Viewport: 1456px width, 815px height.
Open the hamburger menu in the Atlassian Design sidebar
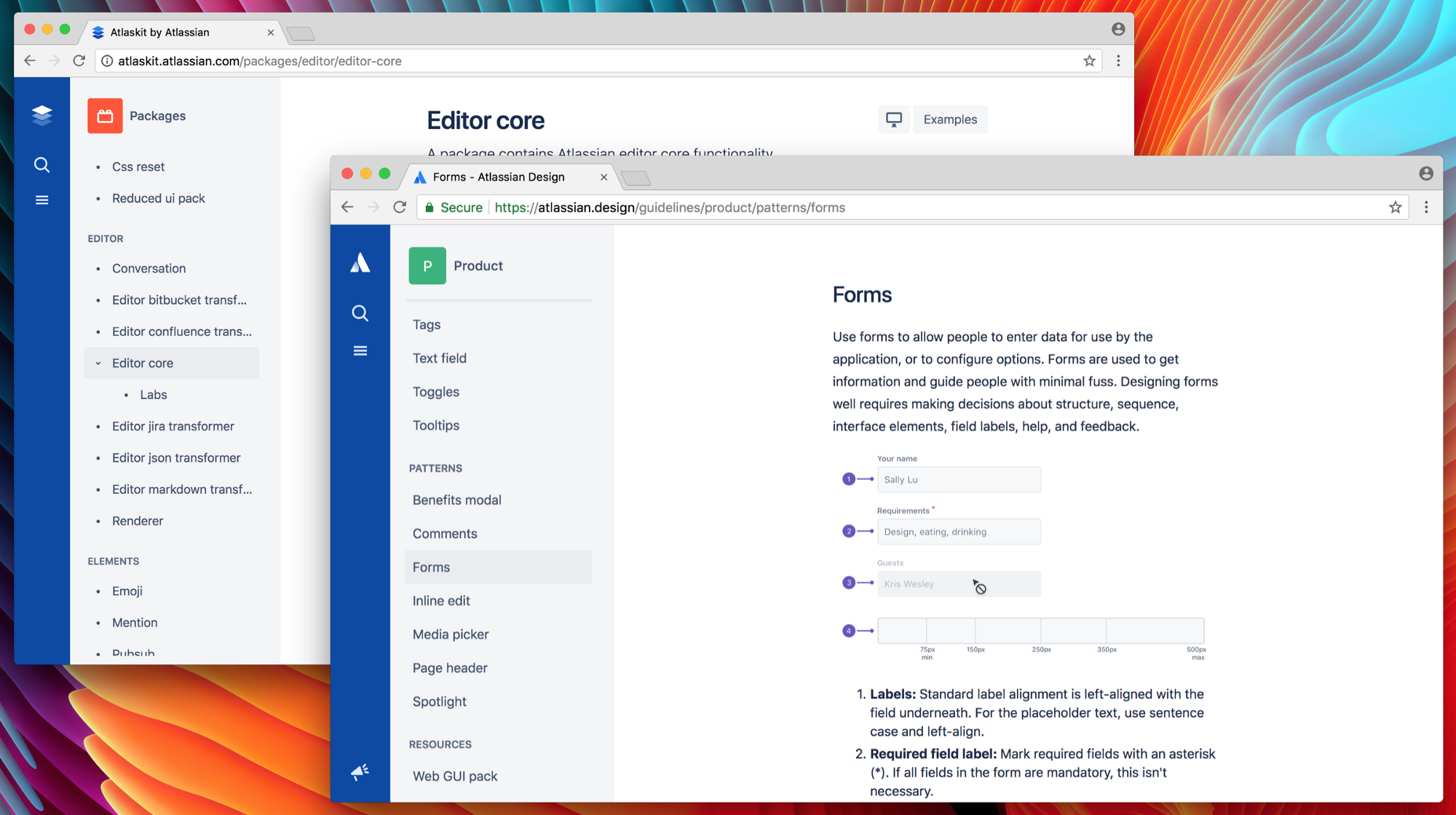360,351
